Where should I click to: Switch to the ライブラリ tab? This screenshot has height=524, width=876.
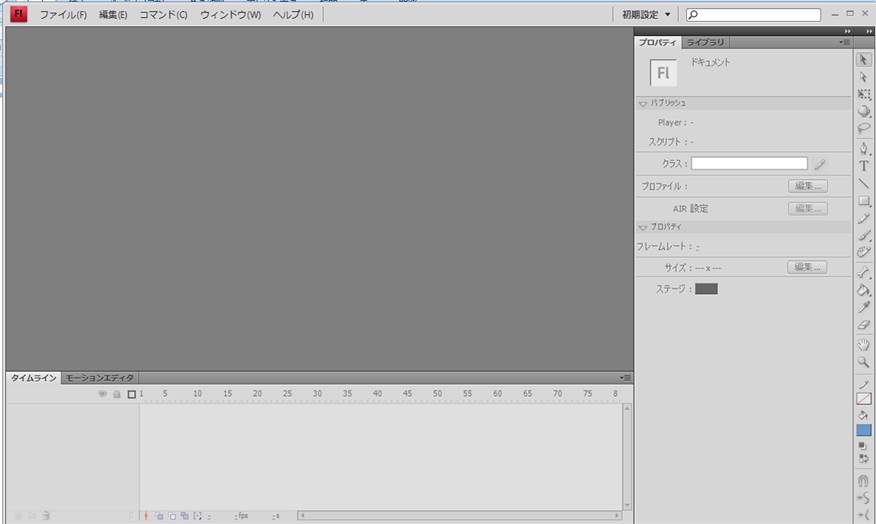click(705, 43)
